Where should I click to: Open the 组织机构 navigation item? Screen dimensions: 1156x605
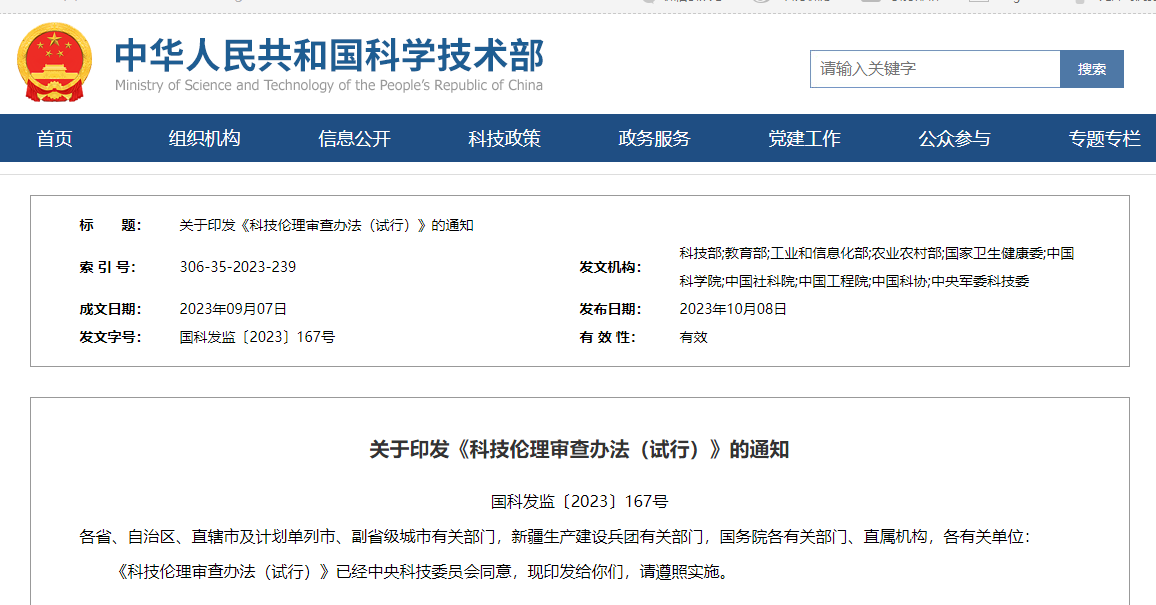pos(204,139)
